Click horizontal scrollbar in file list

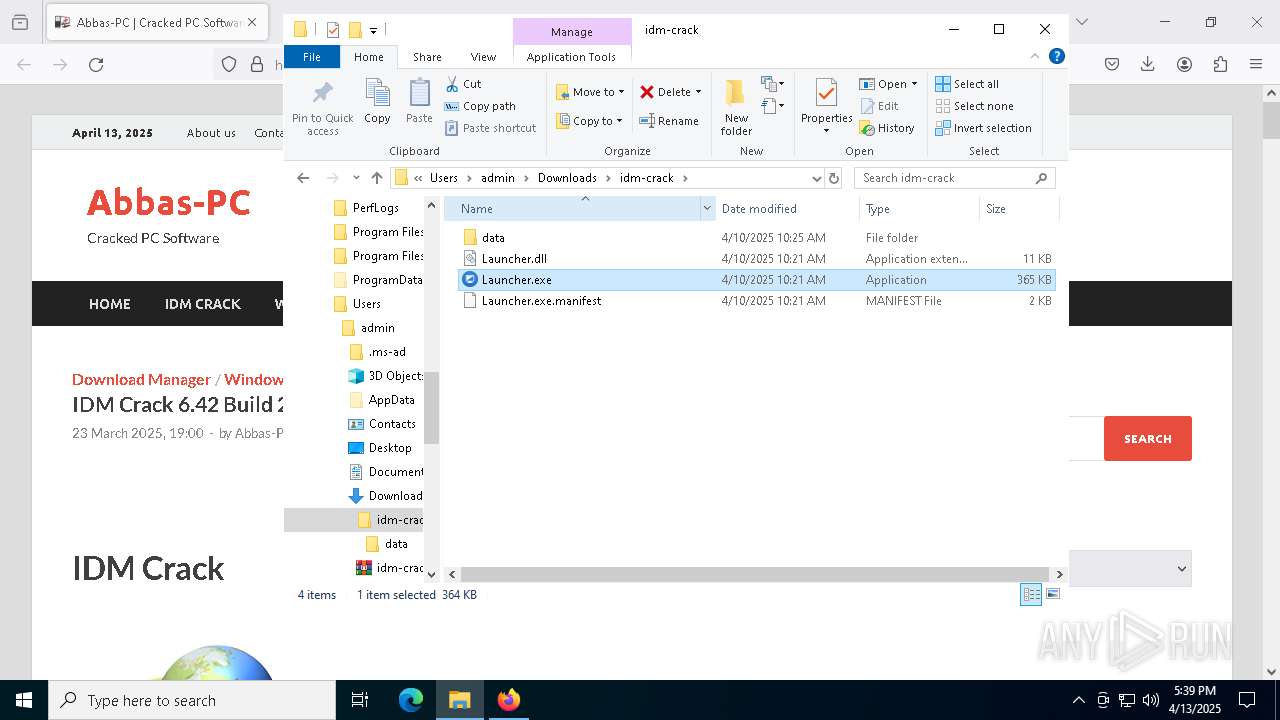pyautogui.click(x=754, y=574)
